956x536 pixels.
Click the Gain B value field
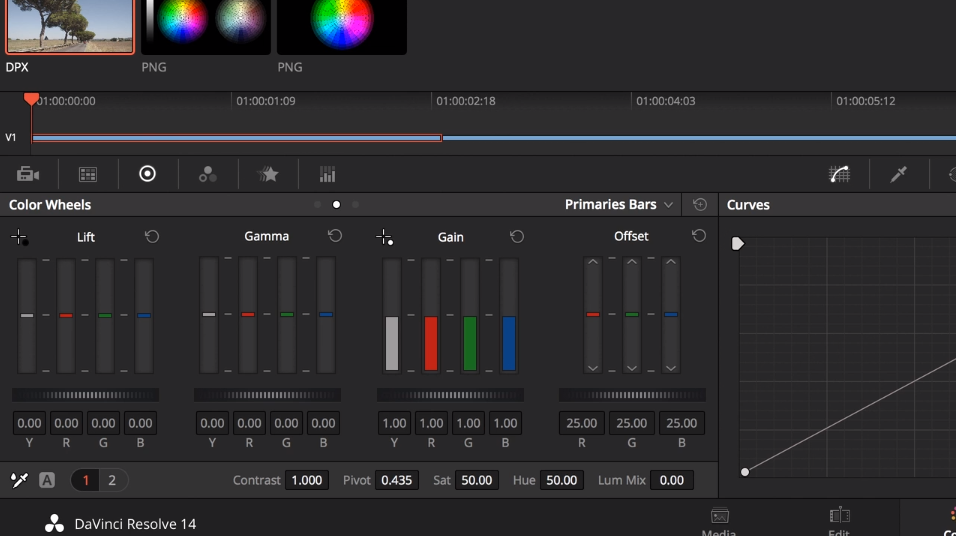505,423
